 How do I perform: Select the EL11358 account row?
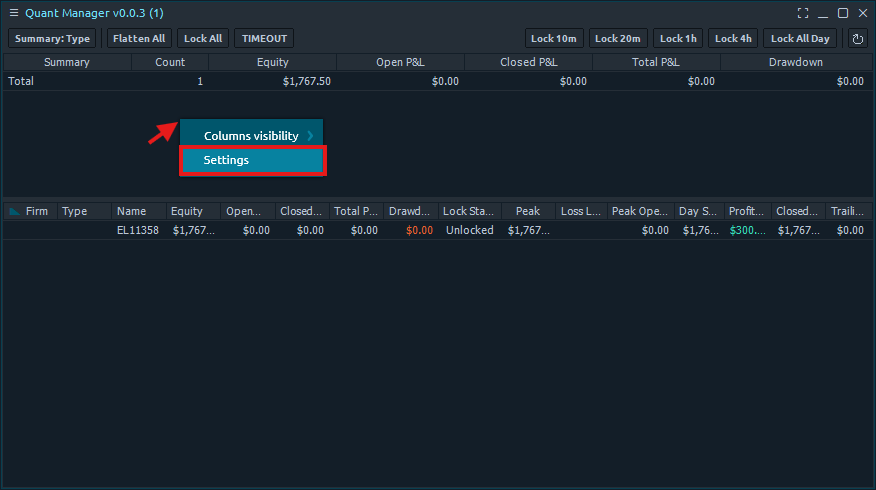point(137,230)
